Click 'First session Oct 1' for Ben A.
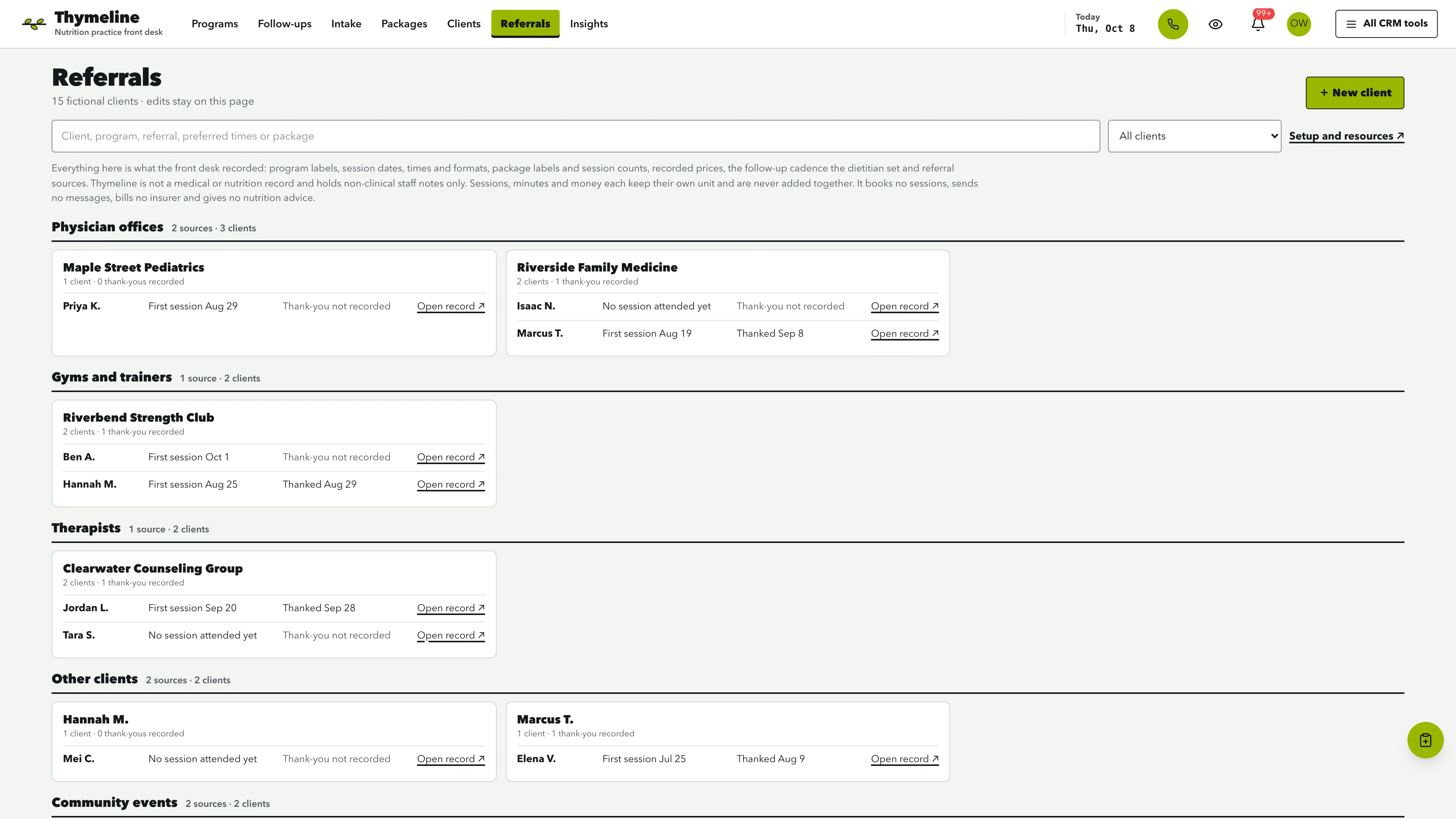1456x819 pixels. click(189, 457)
